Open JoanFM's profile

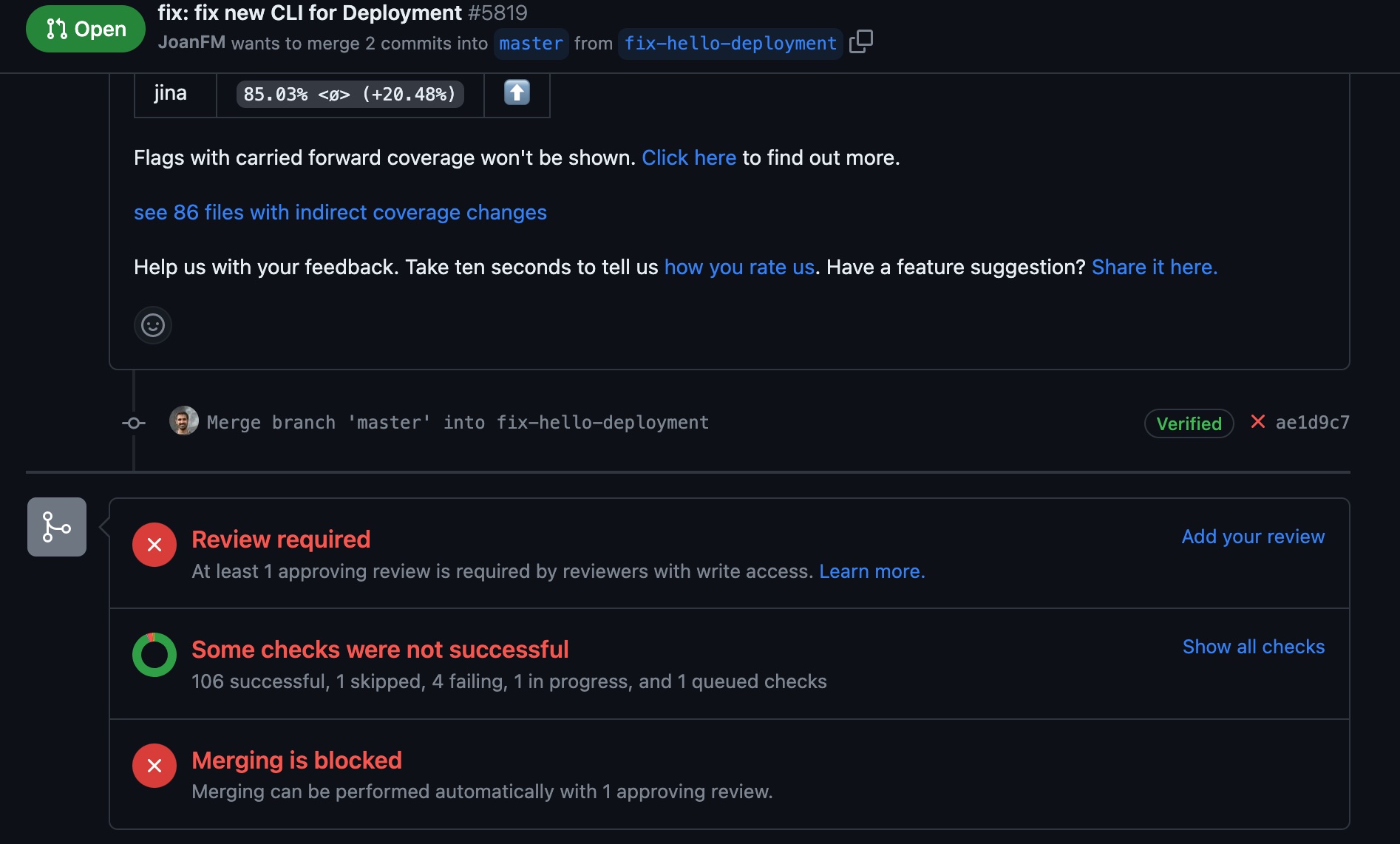pos(191,43)
